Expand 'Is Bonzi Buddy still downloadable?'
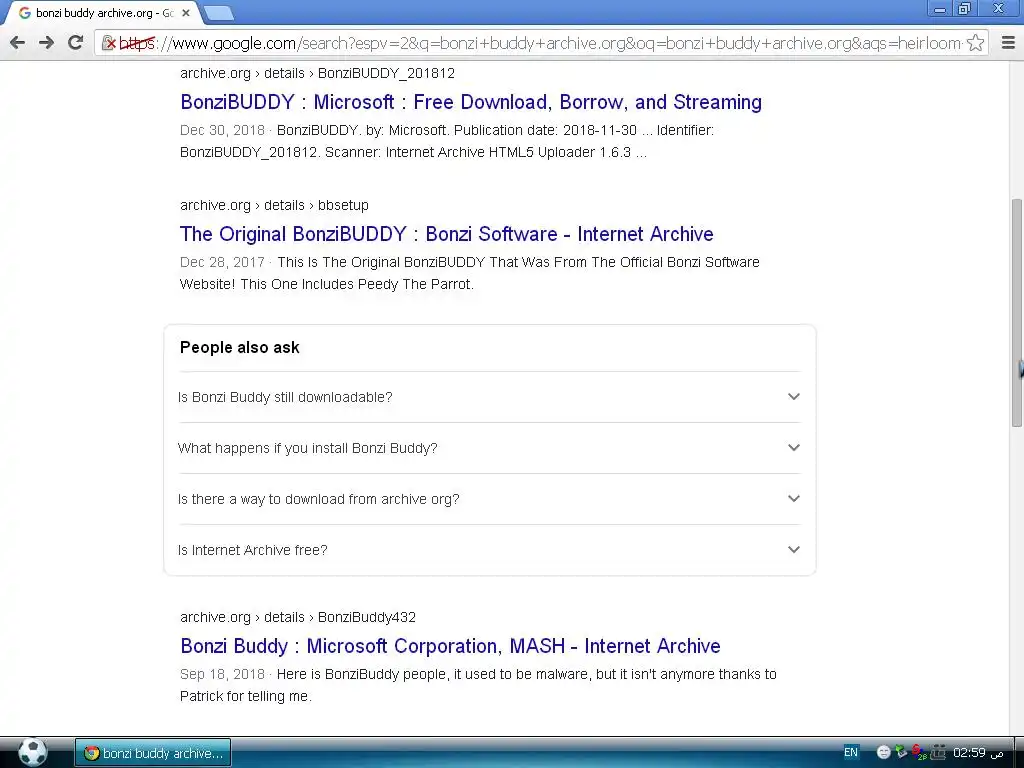1024x768 pixels. click(489, 397)
